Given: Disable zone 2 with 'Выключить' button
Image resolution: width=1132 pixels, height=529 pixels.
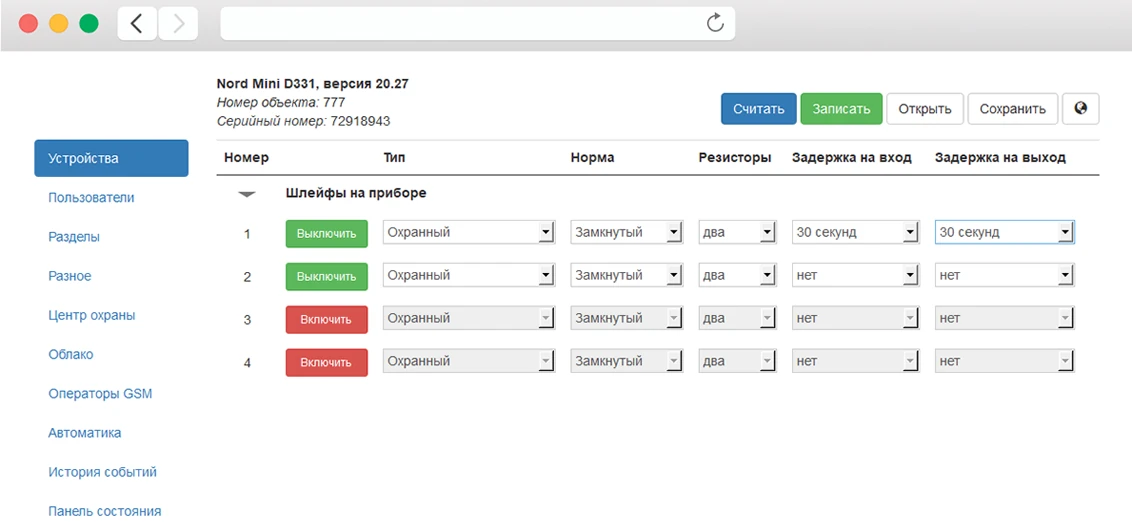Looking at the screenshot, I should [326, 277].
